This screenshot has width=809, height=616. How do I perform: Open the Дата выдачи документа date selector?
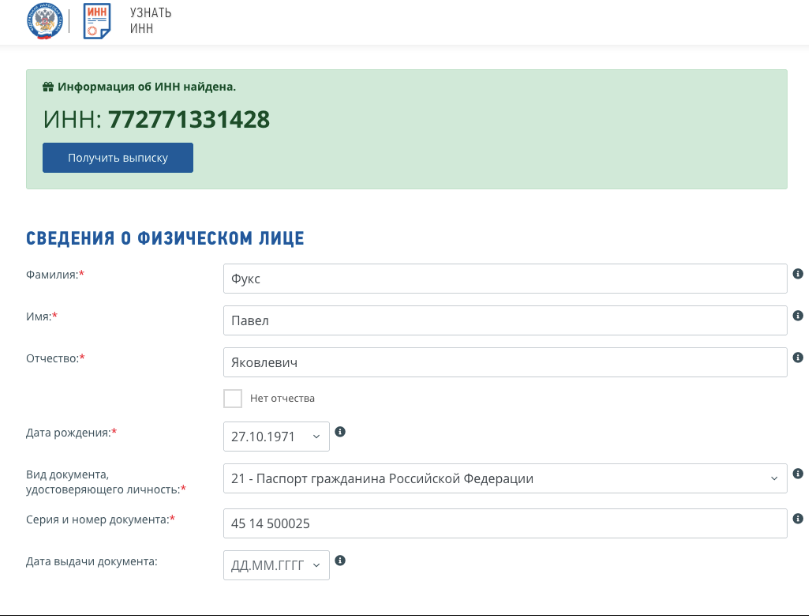(x=276, y=565)
